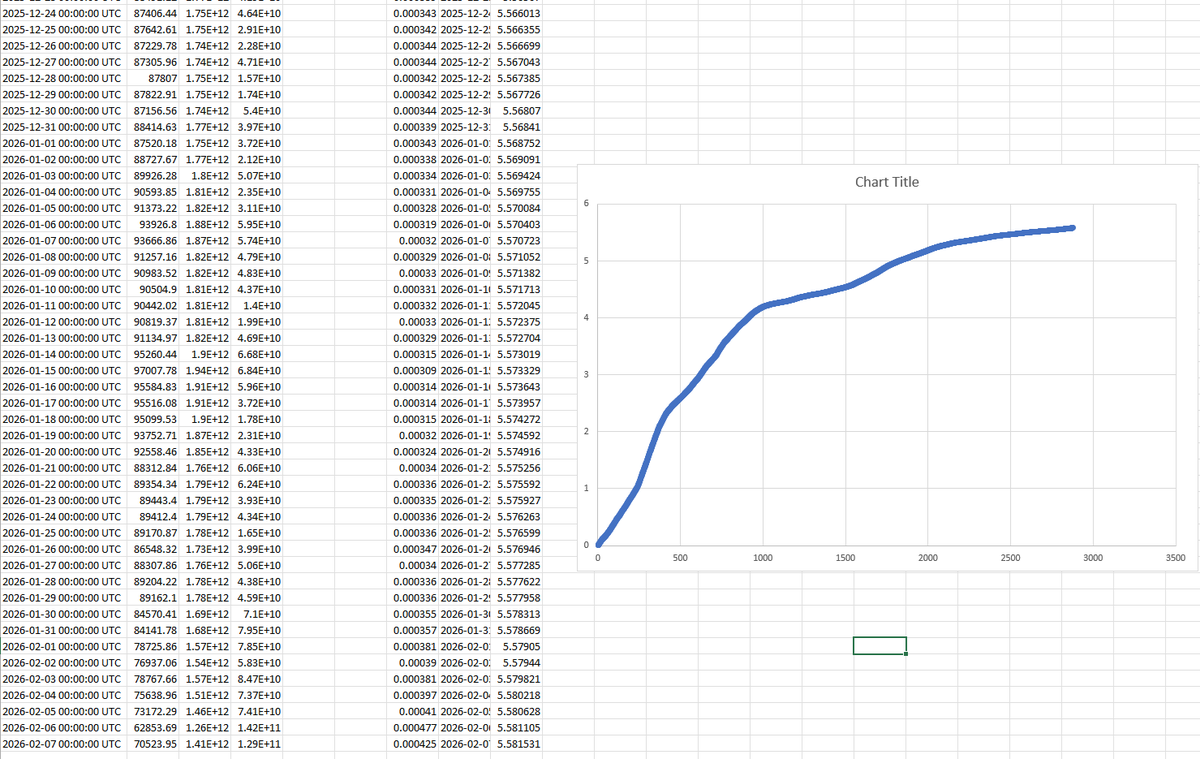Select volume cell 4.64E+10
This screenshot has height=759, width=1200.
[258, 15]
